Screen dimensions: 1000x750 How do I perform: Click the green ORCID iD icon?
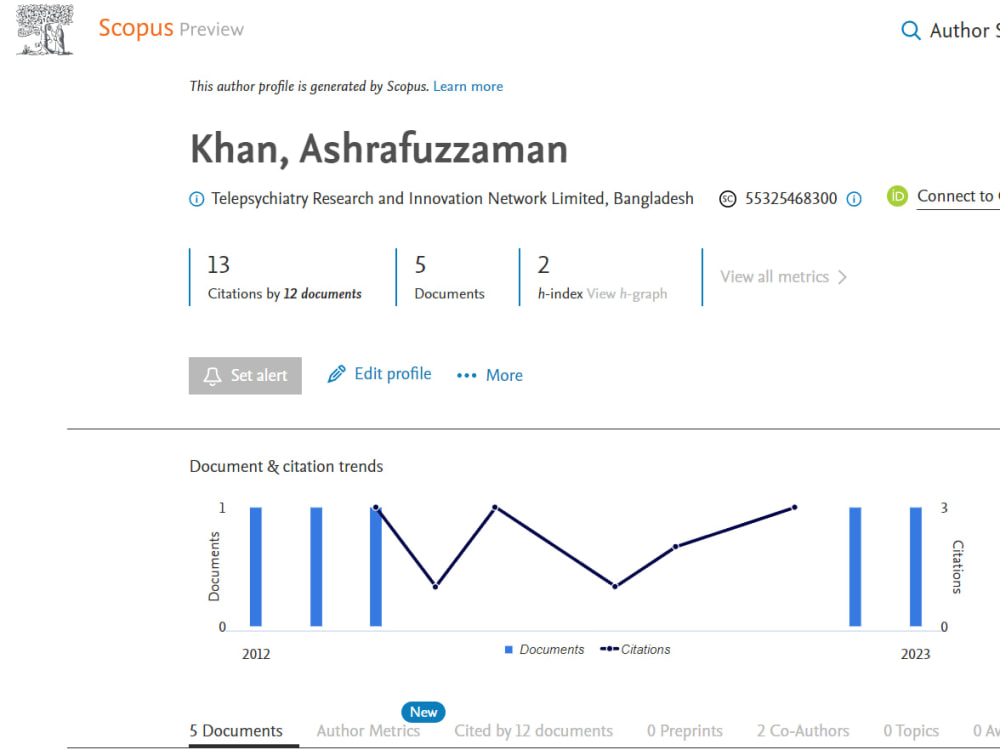[x=898, y=196]
